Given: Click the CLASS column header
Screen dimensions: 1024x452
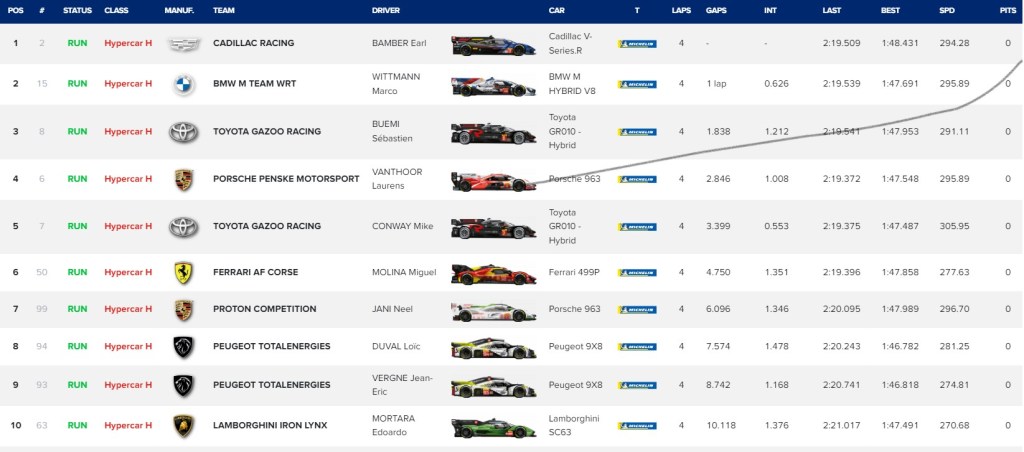Looking at the screenshot, I should [x=116, y=10].
